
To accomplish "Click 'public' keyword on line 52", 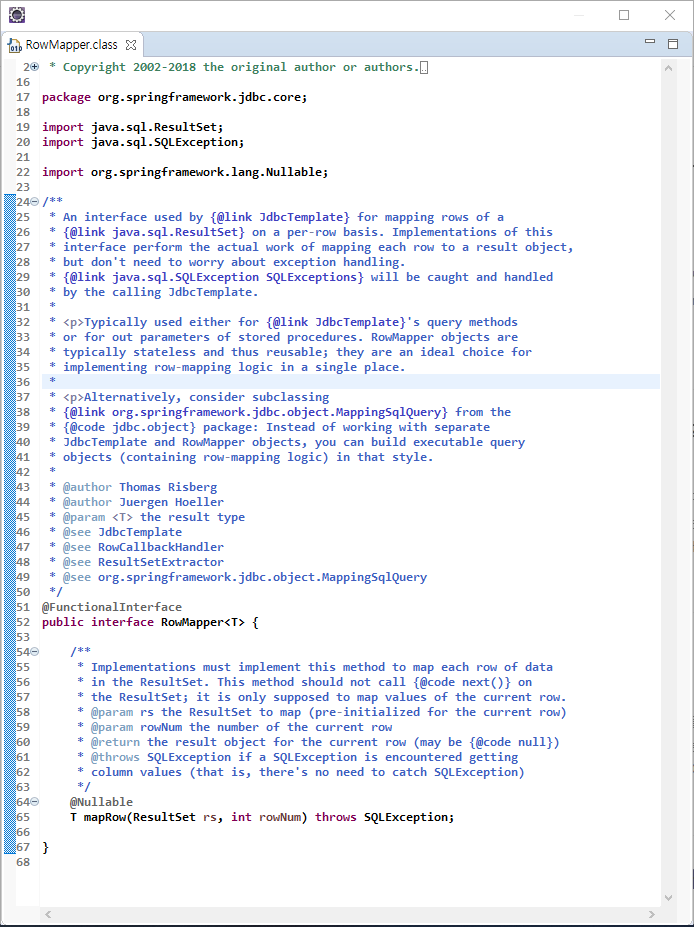I will pos(63,622).
